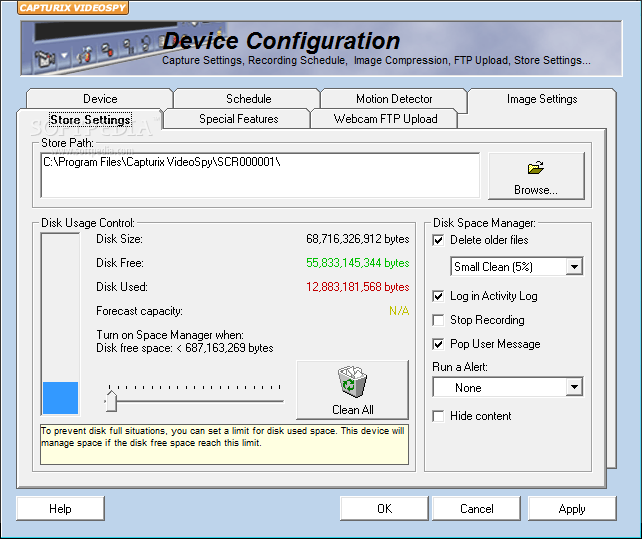Click the Disk Size value 68,716,326,912 bytes
The width and height of the screenshot is (642, 539).
(357, 239)
